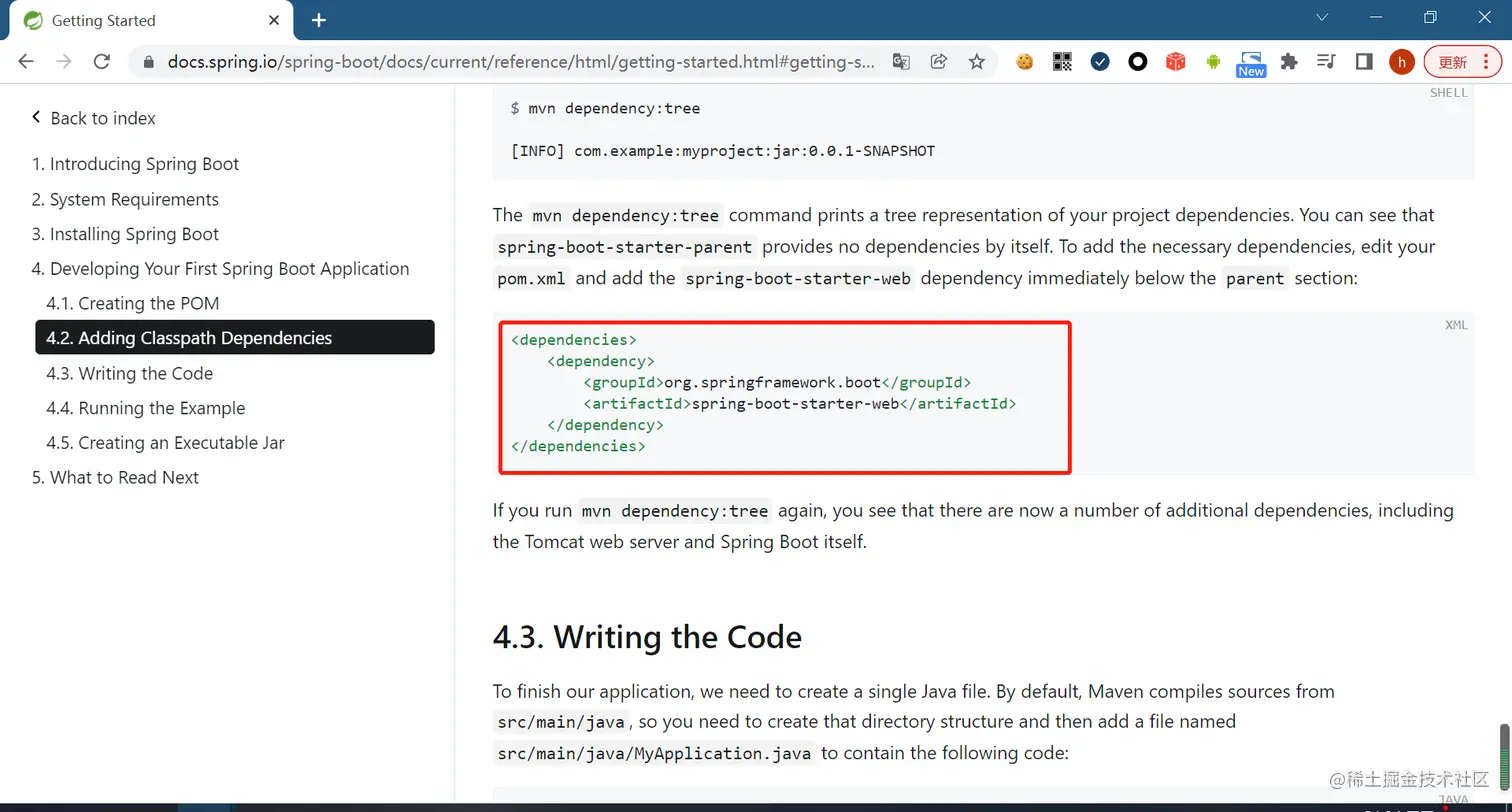Screen dimensions: 1512x812
Task: Open the profile avatar labeled h
Action: pos(1402,62)
